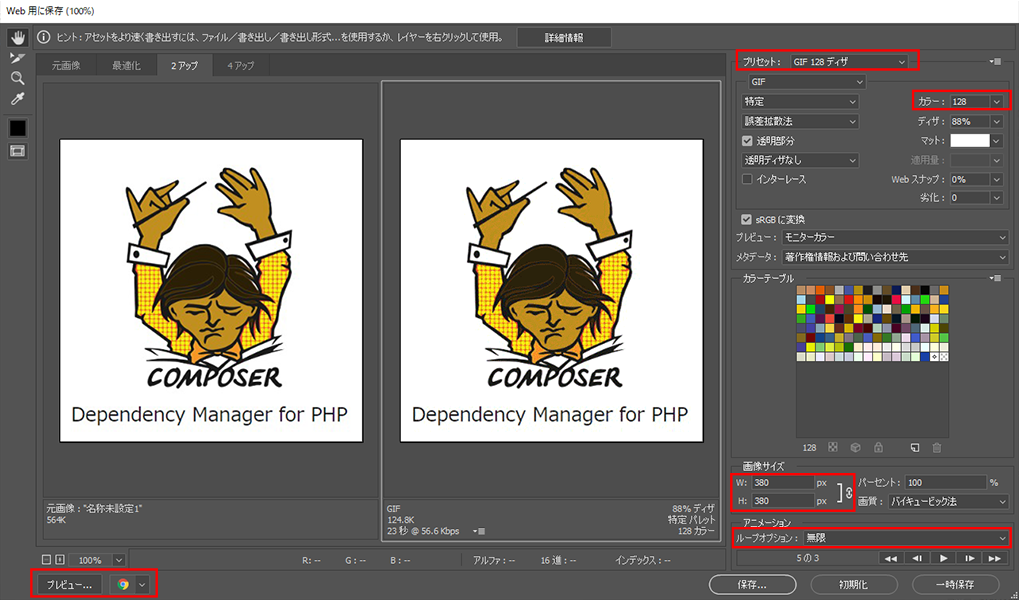Image resolution: width=1019 pixels, height=600 pixels.
Task: Switch to the 2 アップ tab
Action: (185, 66)
